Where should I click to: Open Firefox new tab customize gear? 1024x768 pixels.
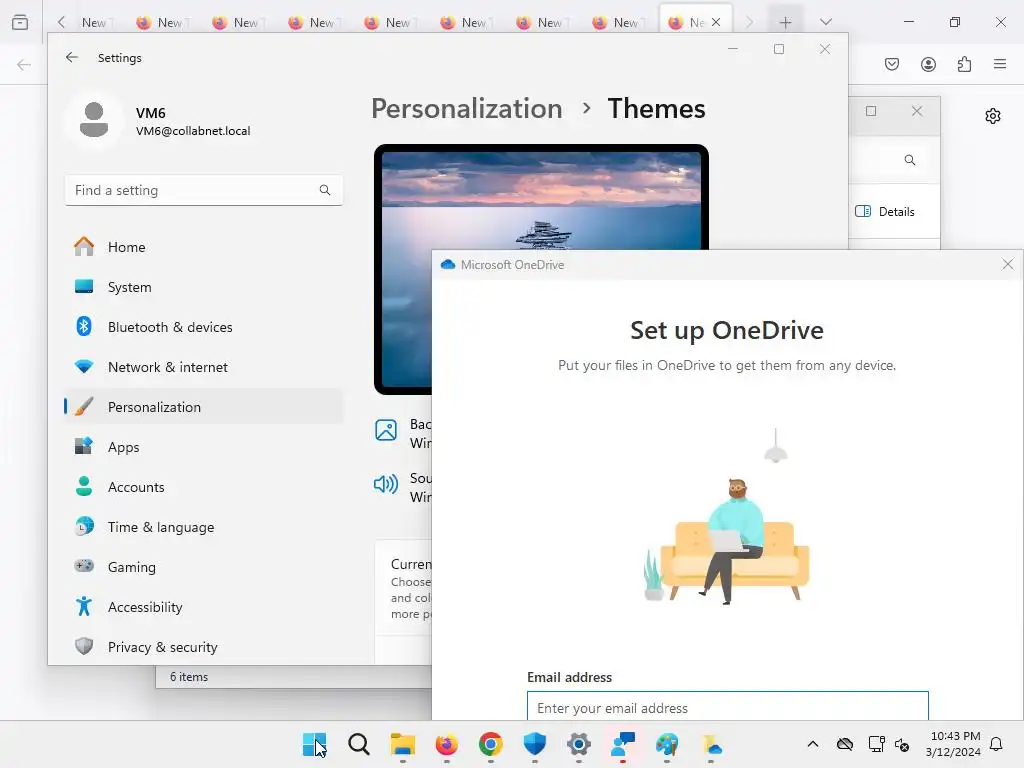pyautogui.click(x=993, y=116)
